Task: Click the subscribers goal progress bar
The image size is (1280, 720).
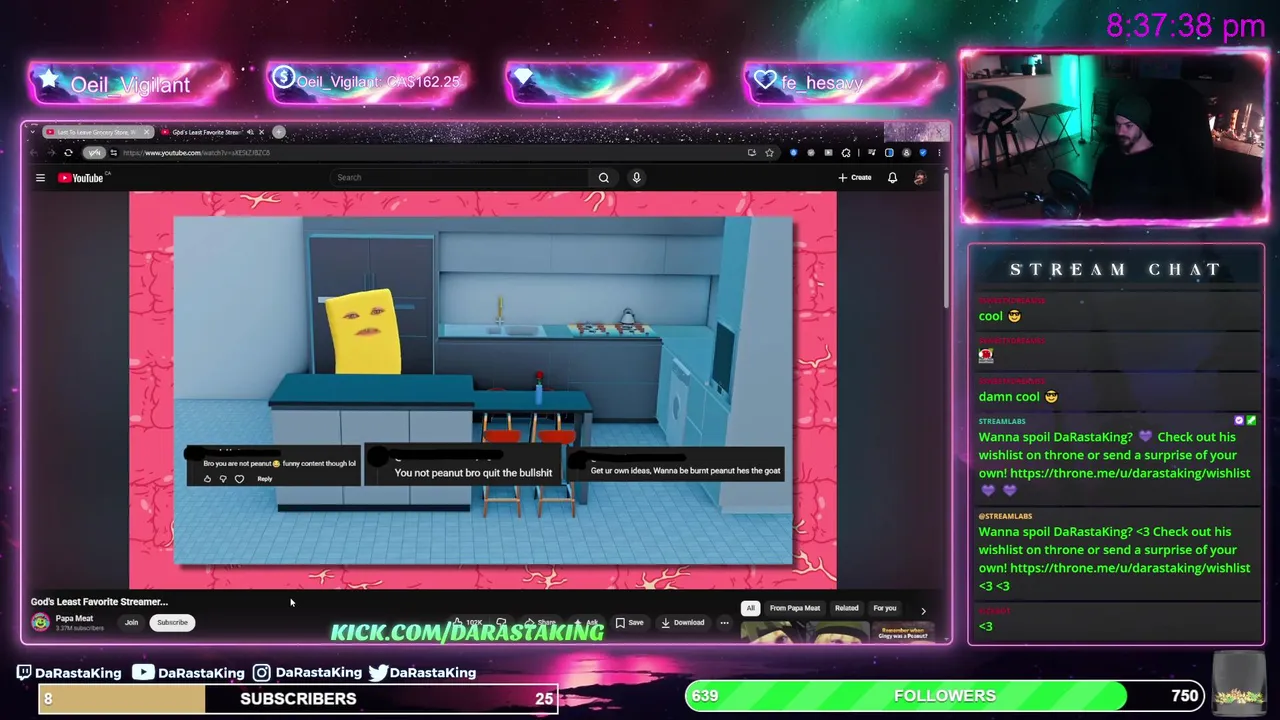Action: click(x=298, y=698)
